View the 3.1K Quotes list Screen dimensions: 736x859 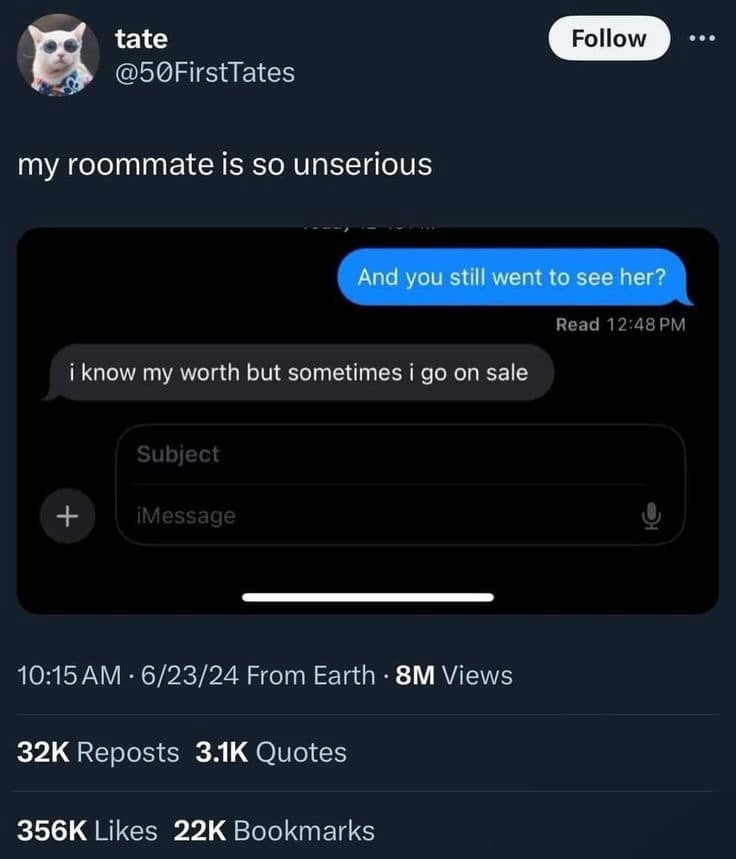point(269,752)
